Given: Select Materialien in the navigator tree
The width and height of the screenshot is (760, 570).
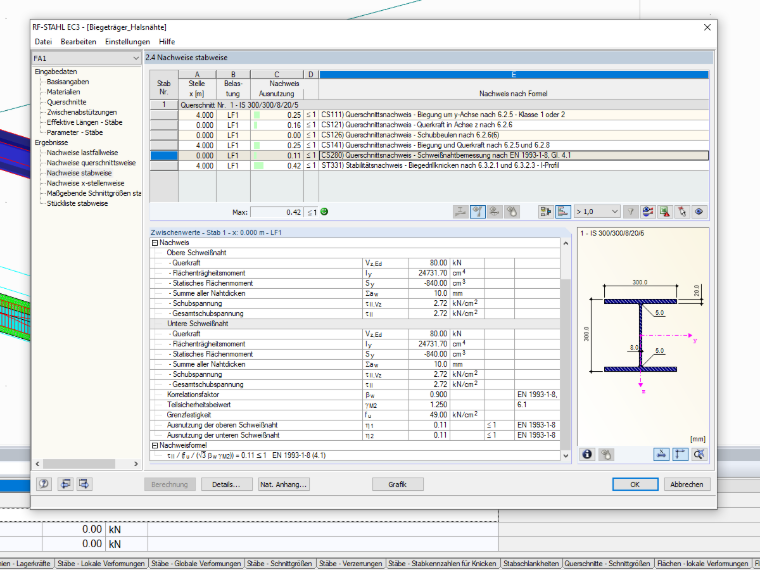Looking at the screenshot, I should 63,92.
